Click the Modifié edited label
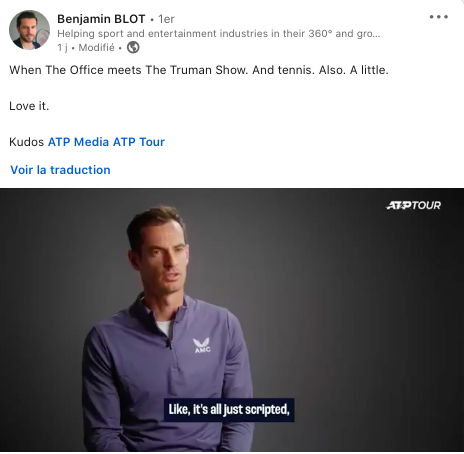Viewport: 464px width, 454px height. point(96,48)
